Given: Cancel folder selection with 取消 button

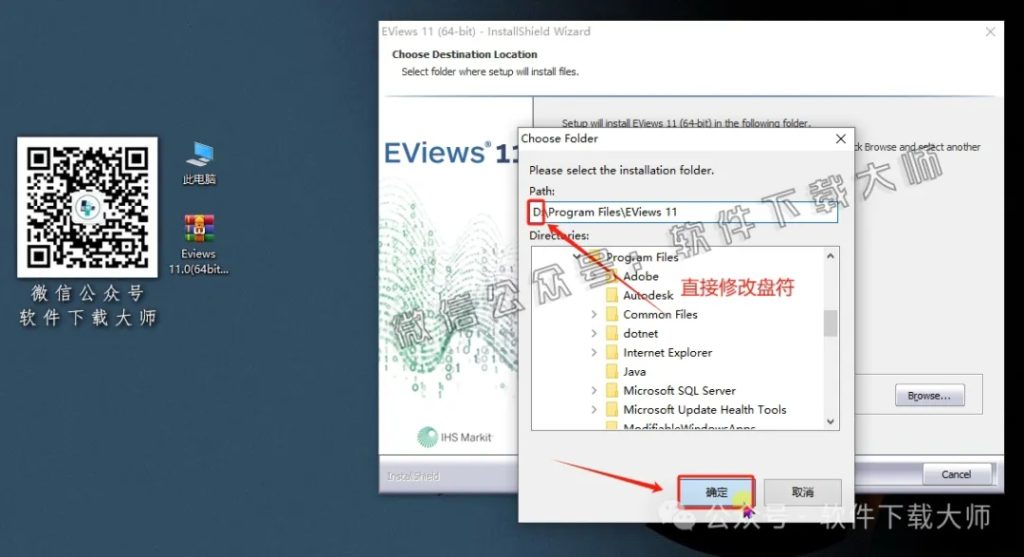Looking at the screenshot, I should click(803, 492).
